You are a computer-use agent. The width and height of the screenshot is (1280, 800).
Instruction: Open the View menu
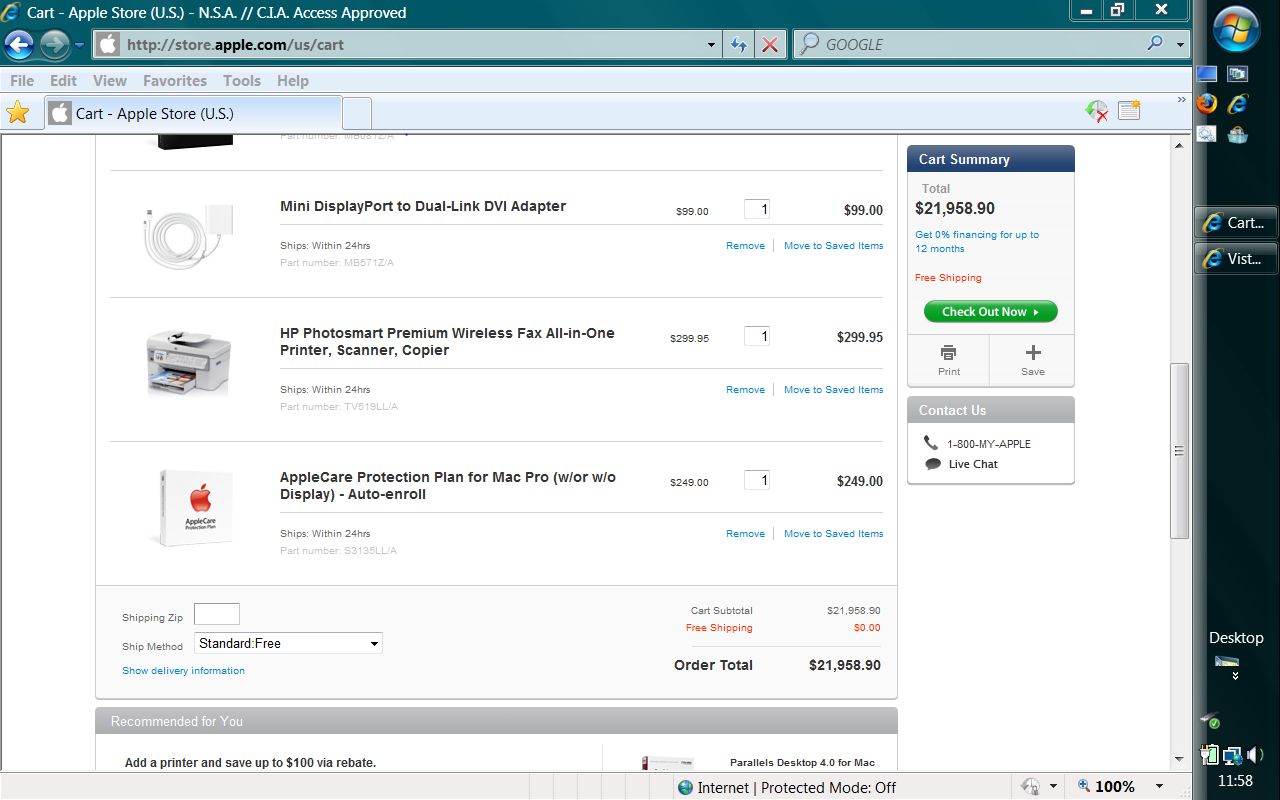point(110,80)
